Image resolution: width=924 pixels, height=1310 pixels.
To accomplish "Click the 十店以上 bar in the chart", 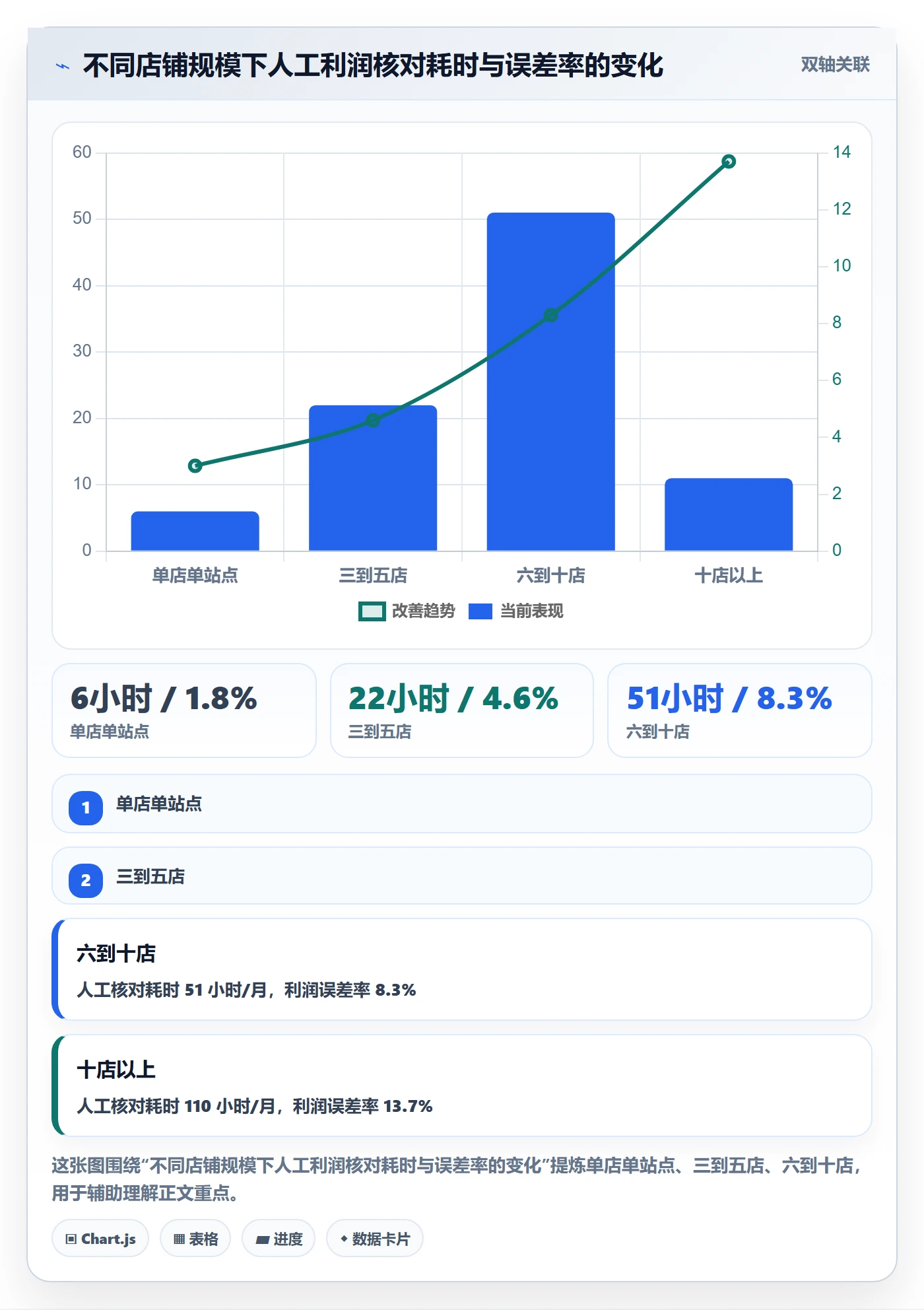I will pos(729,514).
